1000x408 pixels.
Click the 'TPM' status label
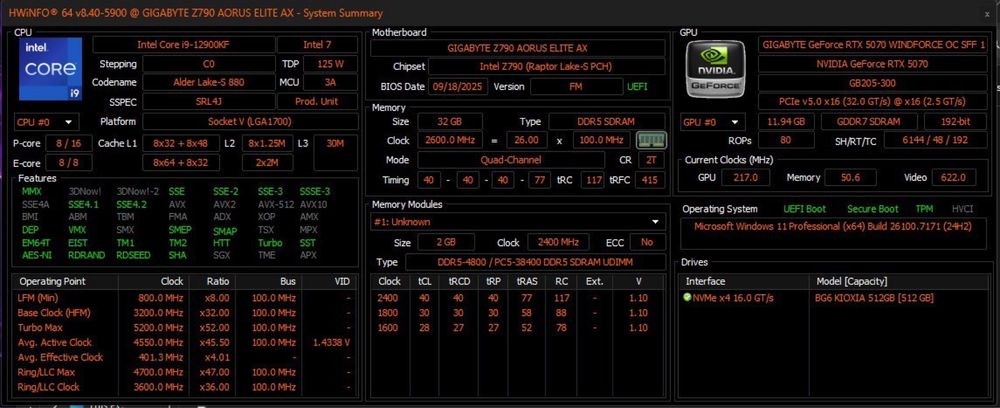pos(924,209)
